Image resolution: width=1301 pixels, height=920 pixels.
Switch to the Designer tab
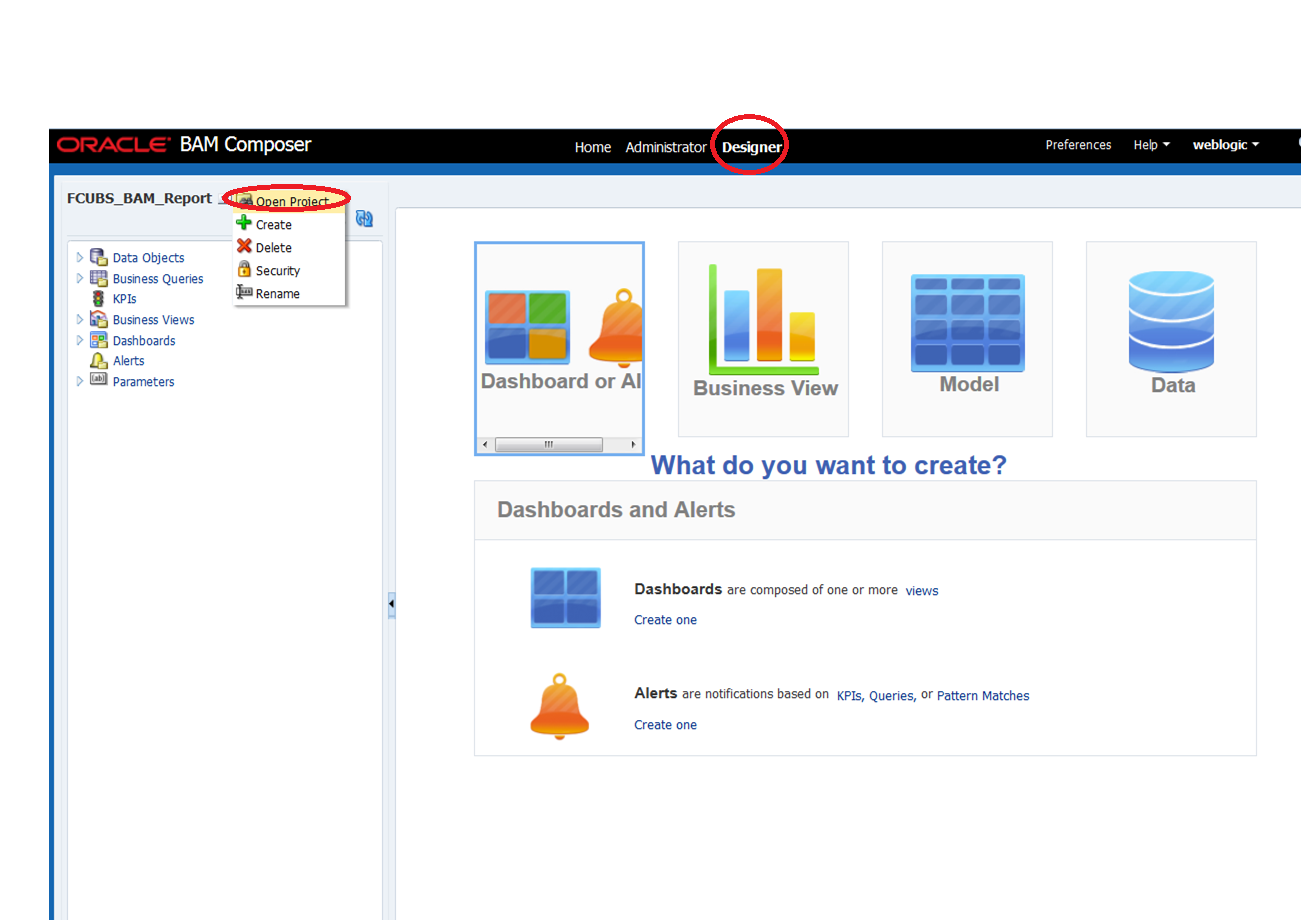tap(752, 147)
